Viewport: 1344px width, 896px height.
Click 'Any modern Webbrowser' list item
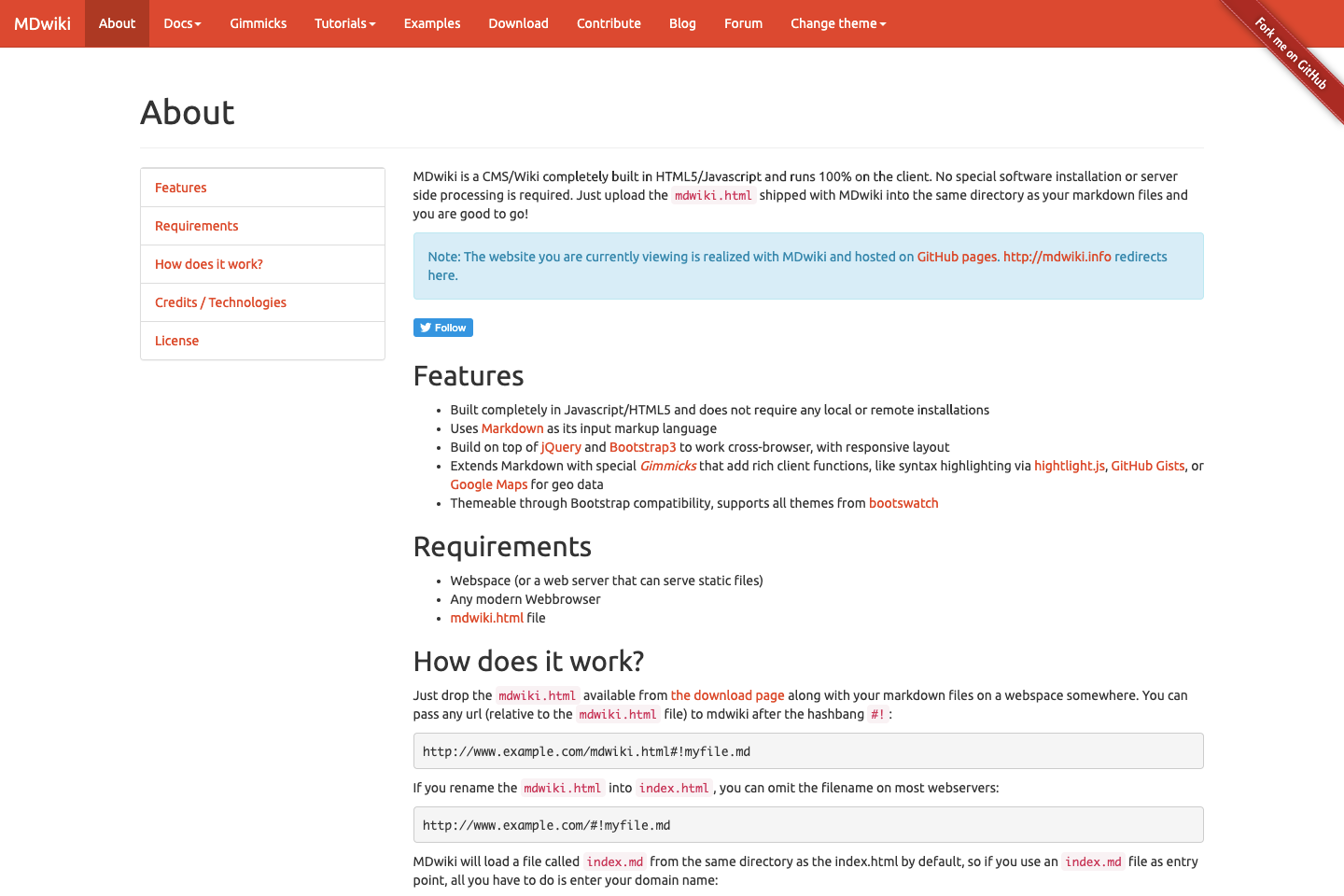click(x=525, y=599)
